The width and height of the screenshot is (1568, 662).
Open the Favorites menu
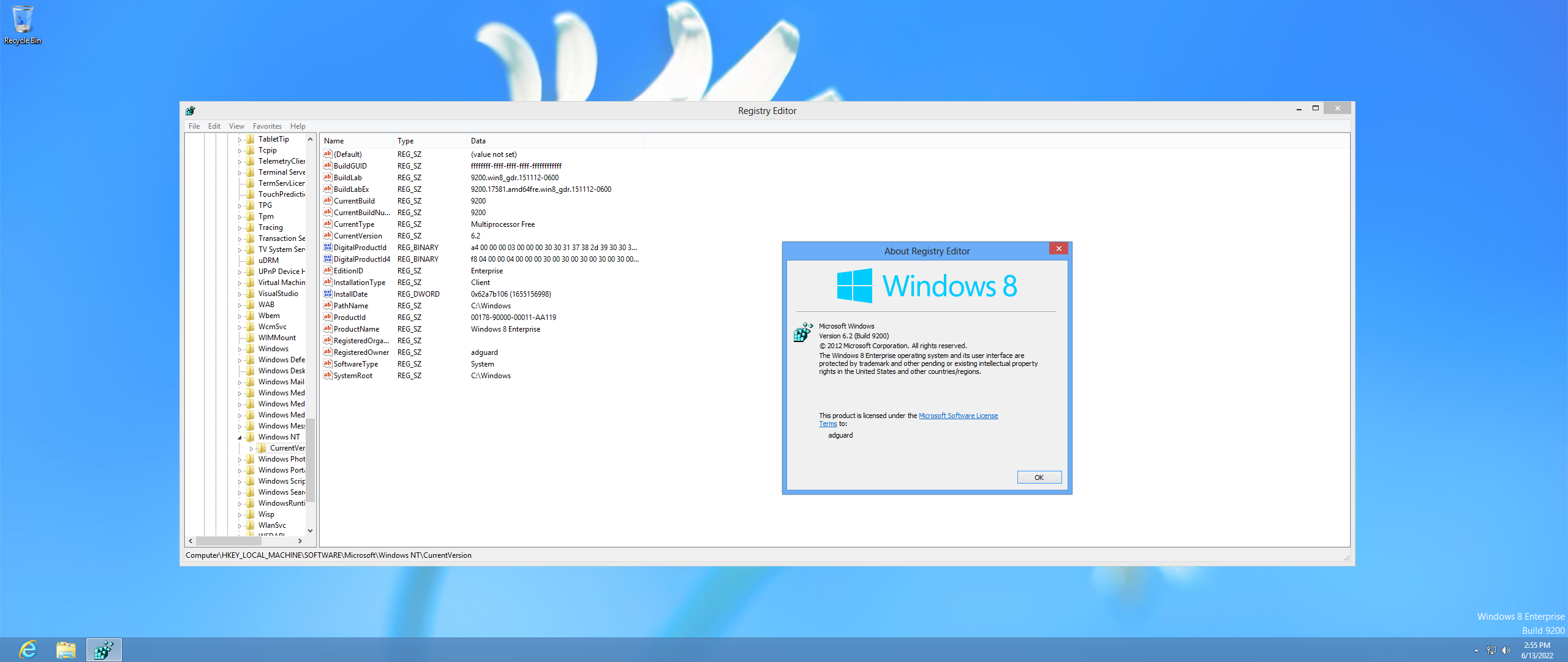pos(267,126)
